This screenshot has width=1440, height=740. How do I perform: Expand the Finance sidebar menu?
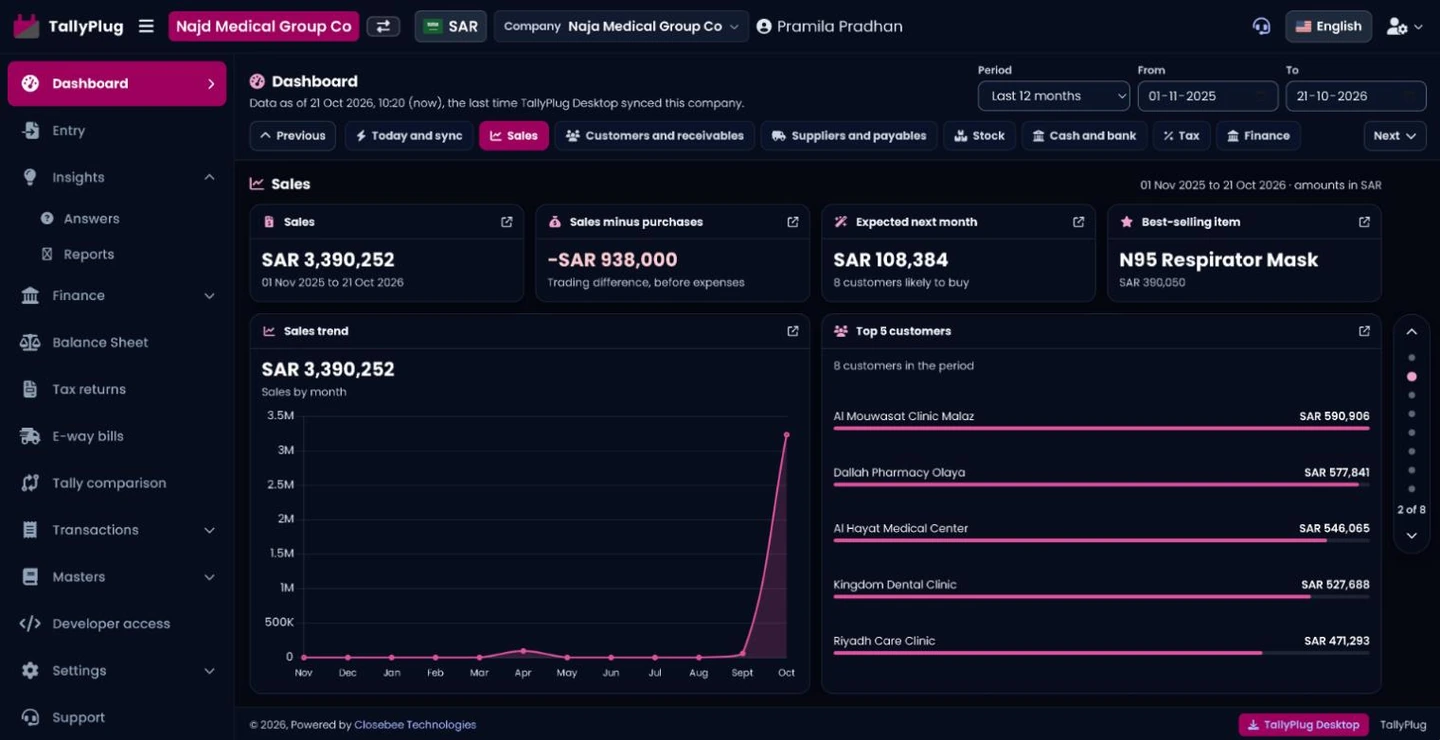(116, 295)
